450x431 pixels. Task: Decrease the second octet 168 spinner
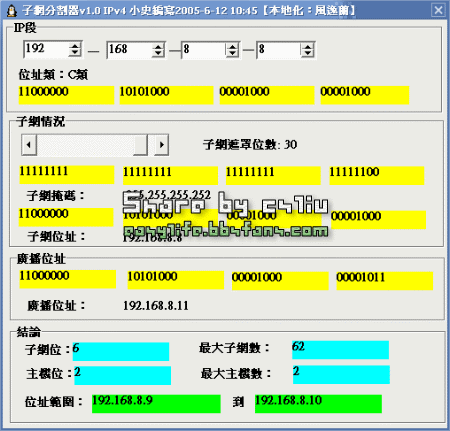tap(158, 53)
